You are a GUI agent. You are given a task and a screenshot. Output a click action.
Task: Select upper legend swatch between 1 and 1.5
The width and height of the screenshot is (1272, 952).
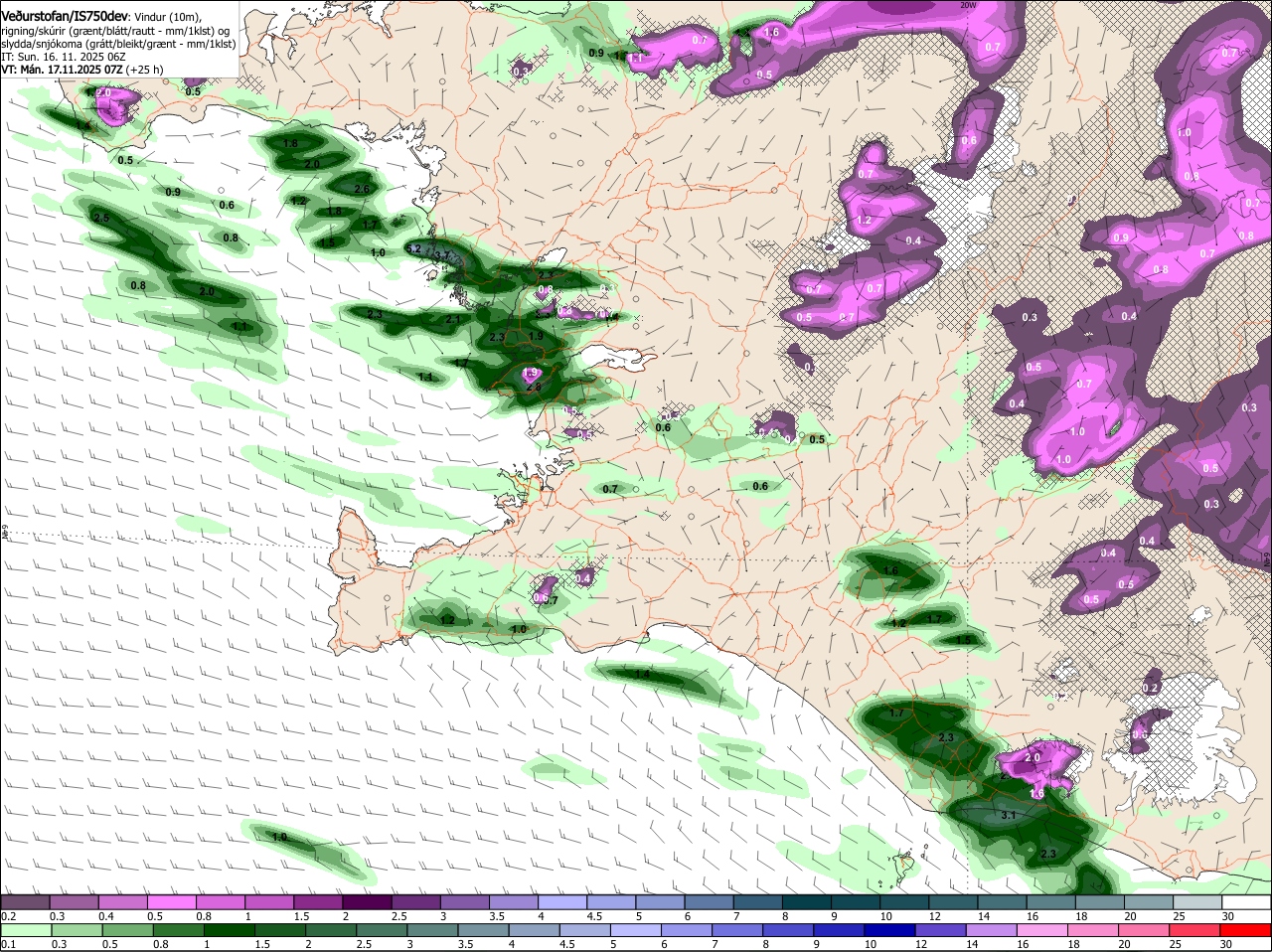point(269,901)
